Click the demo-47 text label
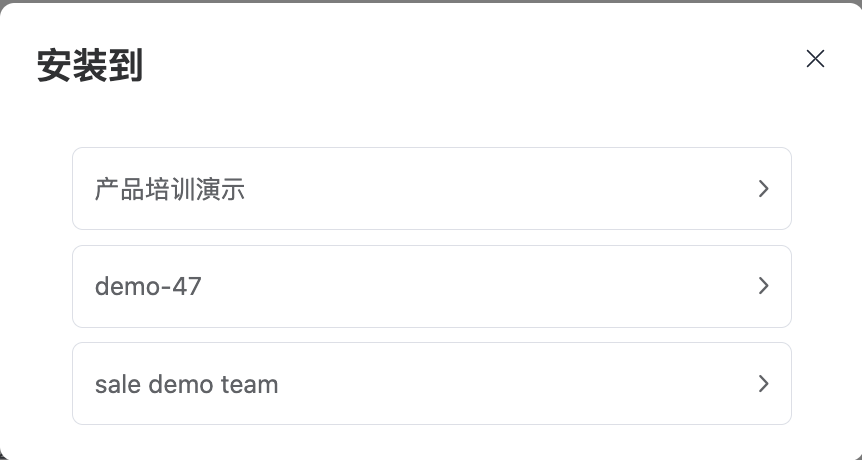Image resolution: width=862 pixels, height=460 pixels. click(x=148, y=286)
